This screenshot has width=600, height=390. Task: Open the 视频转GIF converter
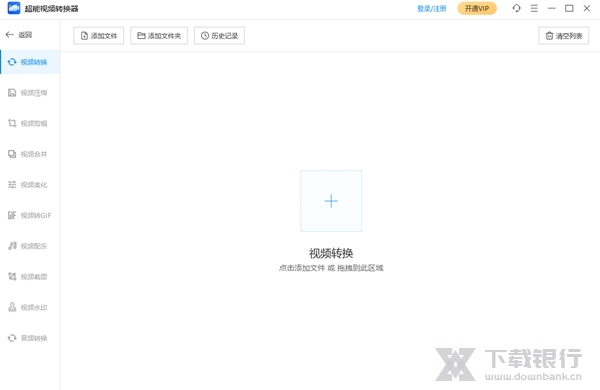(x=30, y=215)
